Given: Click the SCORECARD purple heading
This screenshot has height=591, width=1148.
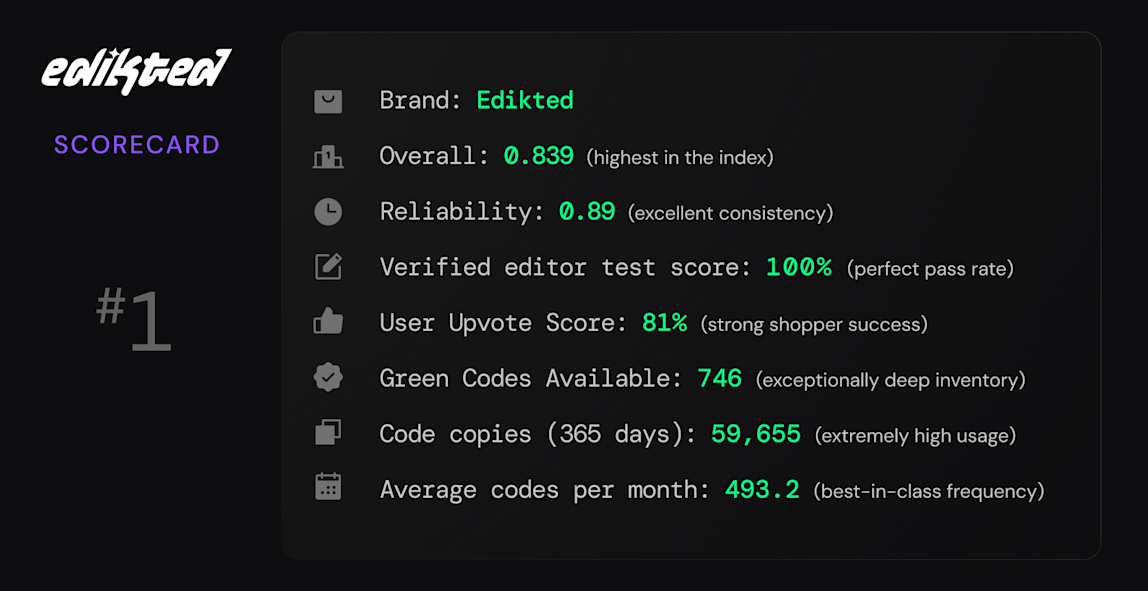Looking at the screenshot, I should [x=136, y=145].
